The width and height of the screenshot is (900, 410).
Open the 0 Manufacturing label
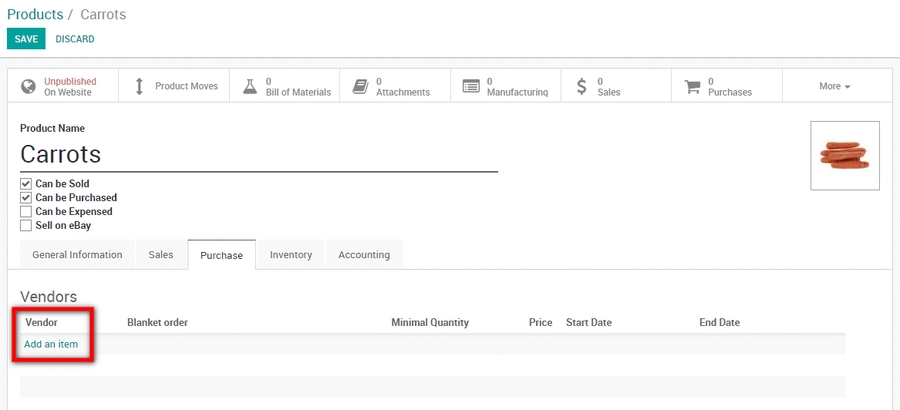[x=518, y=87]
